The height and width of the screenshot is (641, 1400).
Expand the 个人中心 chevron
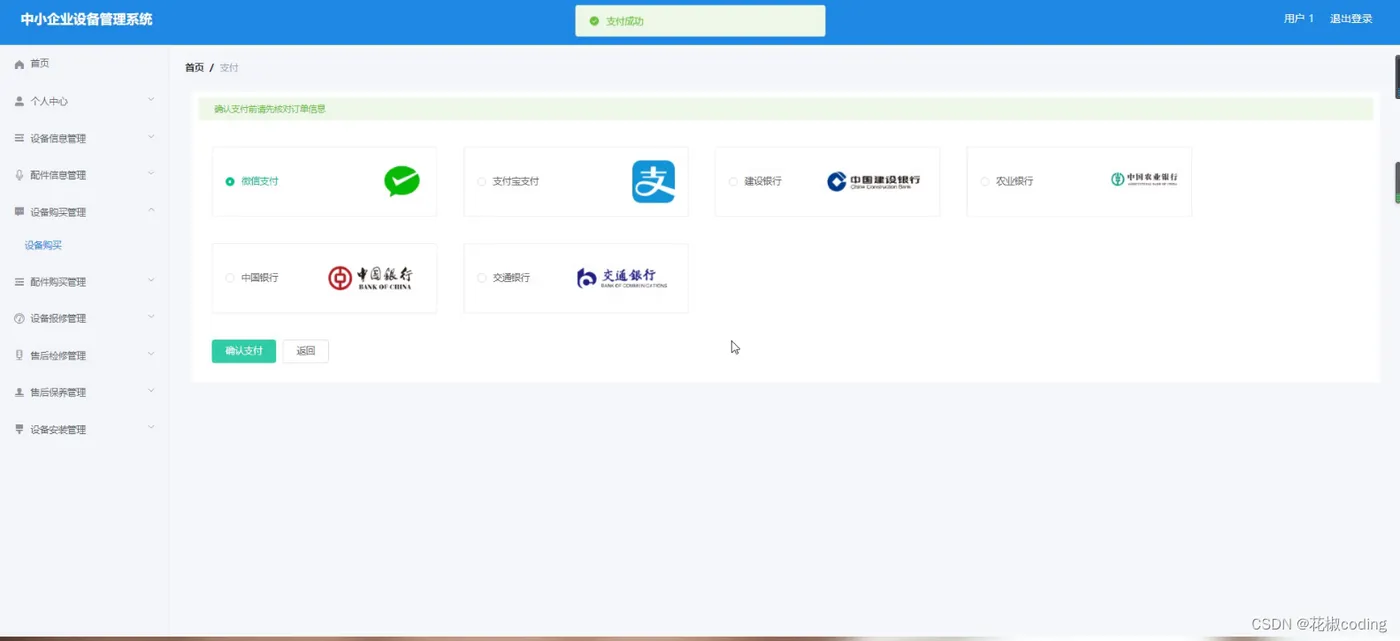point(151,100)
